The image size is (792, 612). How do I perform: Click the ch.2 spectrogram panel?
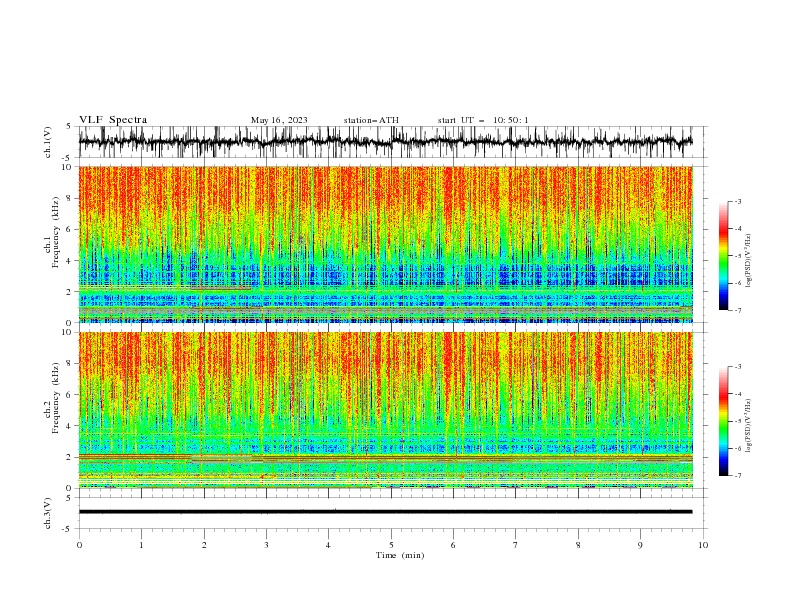click(x=385, y=410)
